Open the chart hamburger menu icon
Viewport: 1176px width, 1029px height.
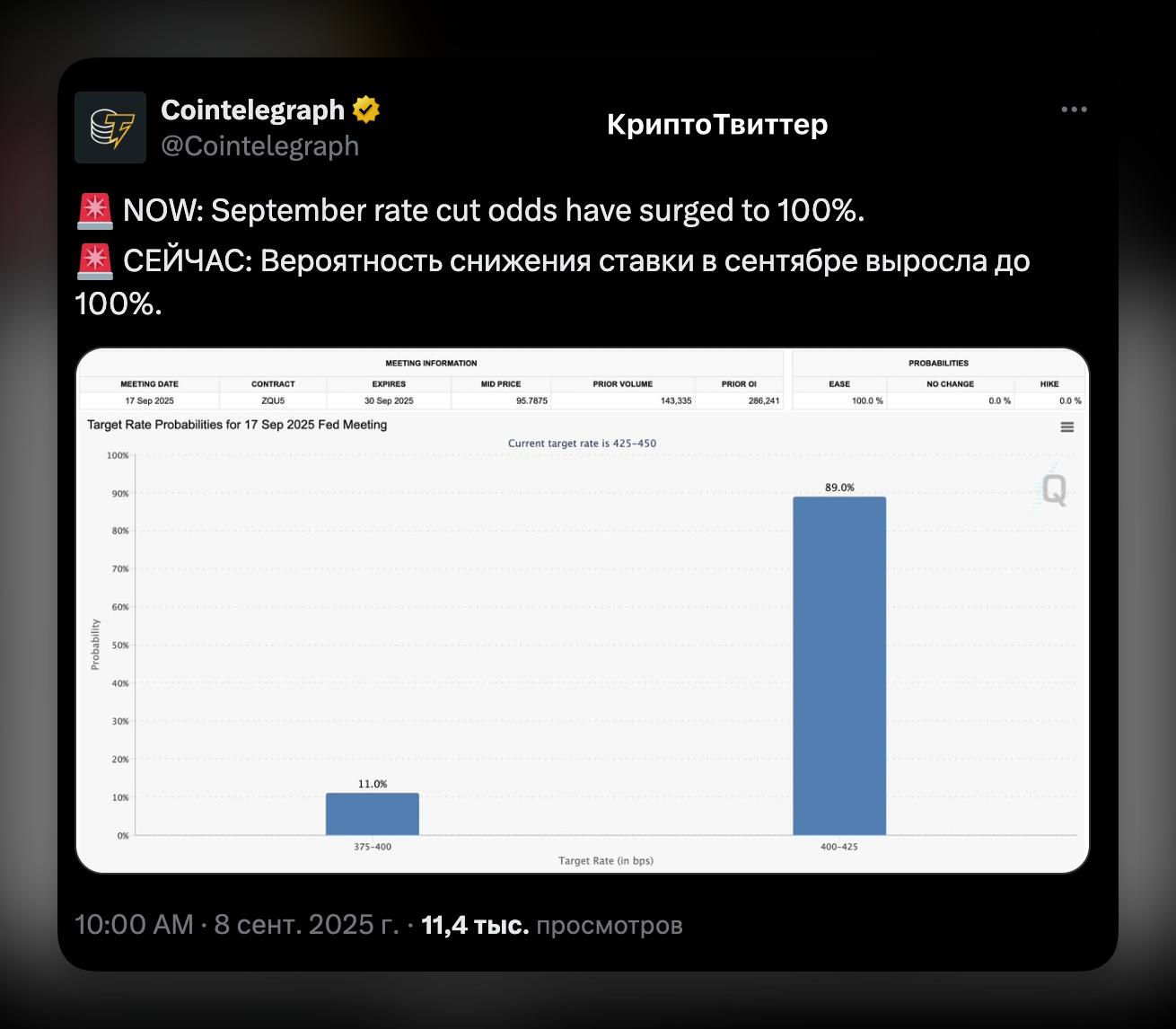pyautogui.click(x=1067, y=427)
